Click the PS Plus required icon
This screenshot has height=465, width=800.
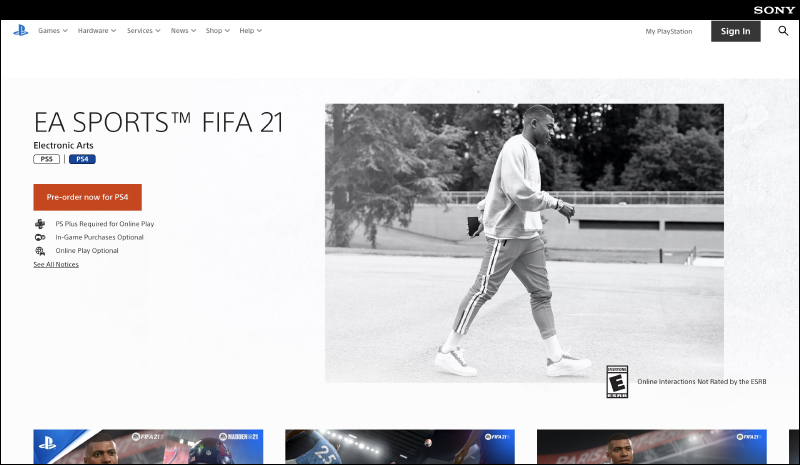[x=40, y=224]
